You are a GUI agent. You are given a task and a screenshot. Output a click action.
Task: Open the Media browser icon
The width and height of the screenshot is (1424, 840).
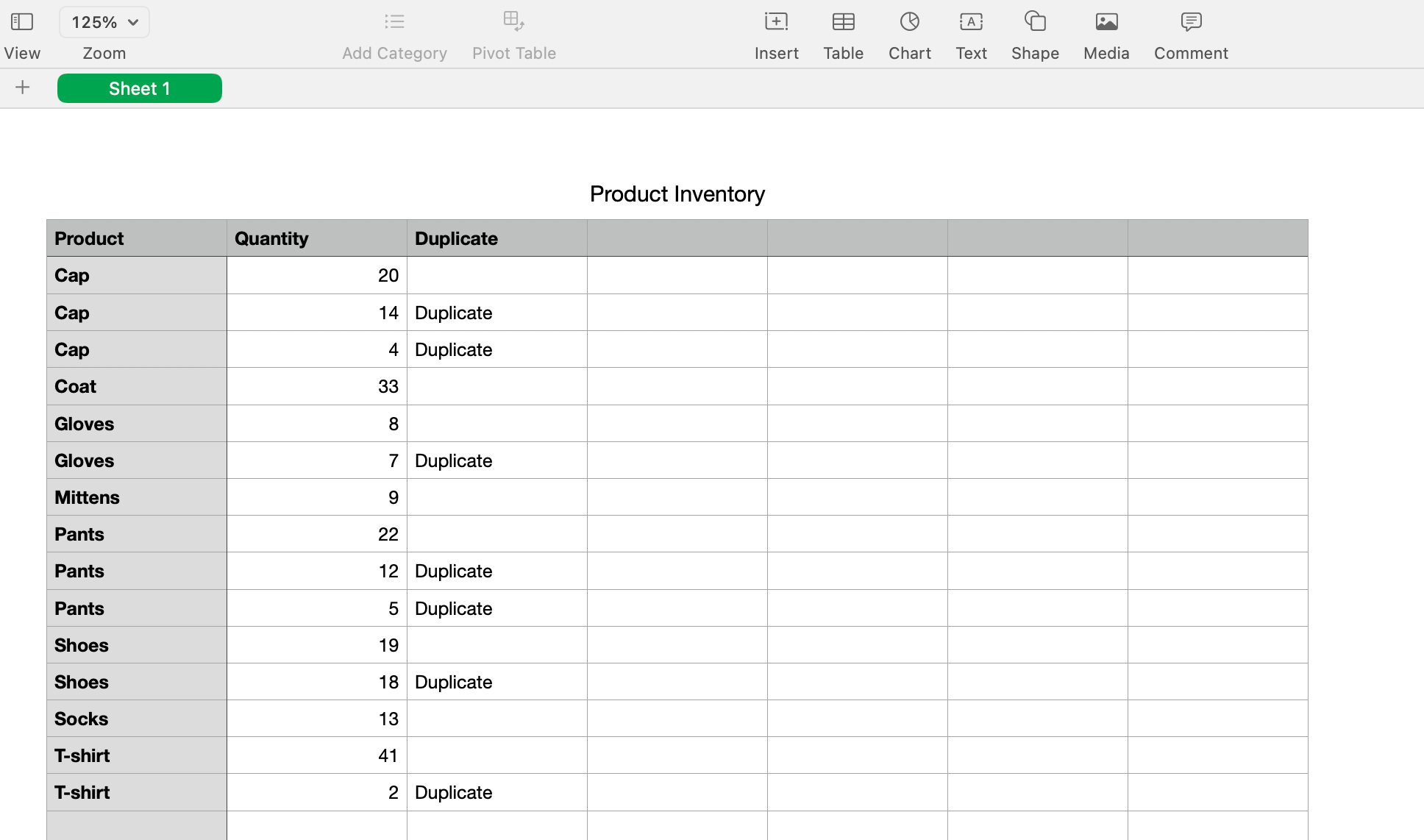pyautogui.click(x=1106, y=21)
